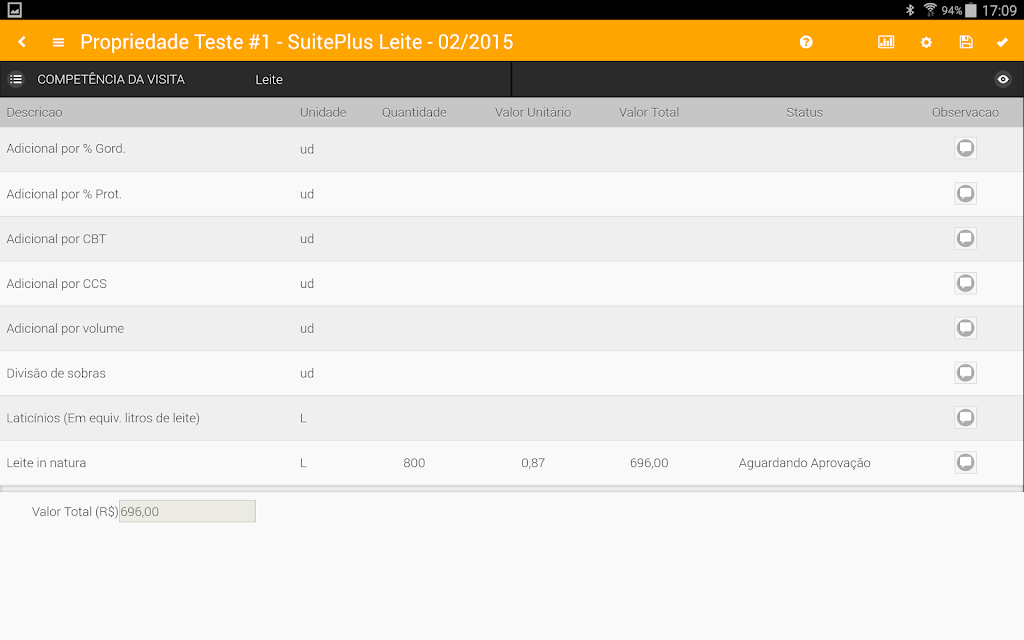Select the Adicional por CBT row

pos(511,239)
